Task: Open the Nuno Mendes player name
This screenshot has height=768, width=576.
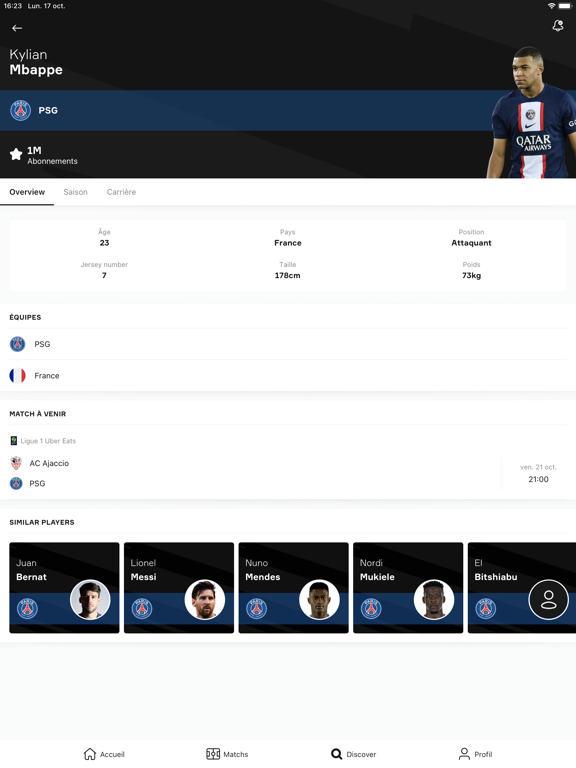Action: [x=263, y=570]
